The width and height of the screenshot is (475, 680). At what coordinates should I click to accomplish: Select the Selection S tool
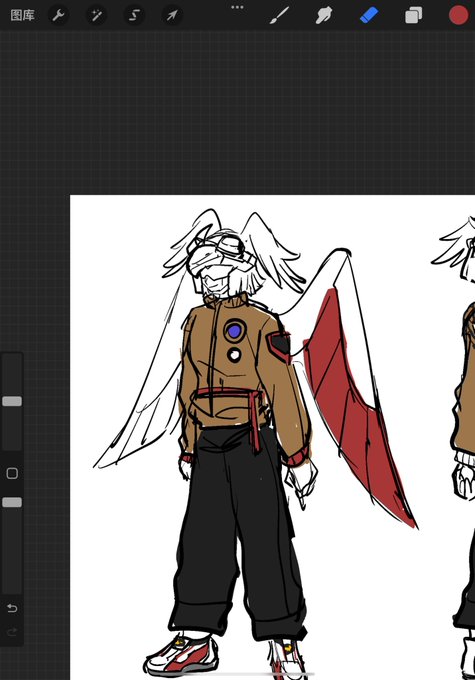point(134,16)
